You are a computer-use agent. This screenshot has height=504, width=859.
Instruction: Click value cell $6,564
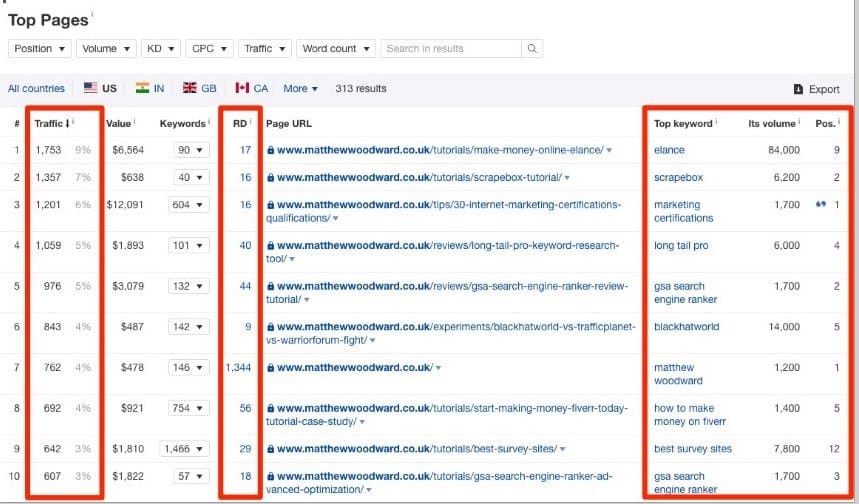click(x=128, y=150)
